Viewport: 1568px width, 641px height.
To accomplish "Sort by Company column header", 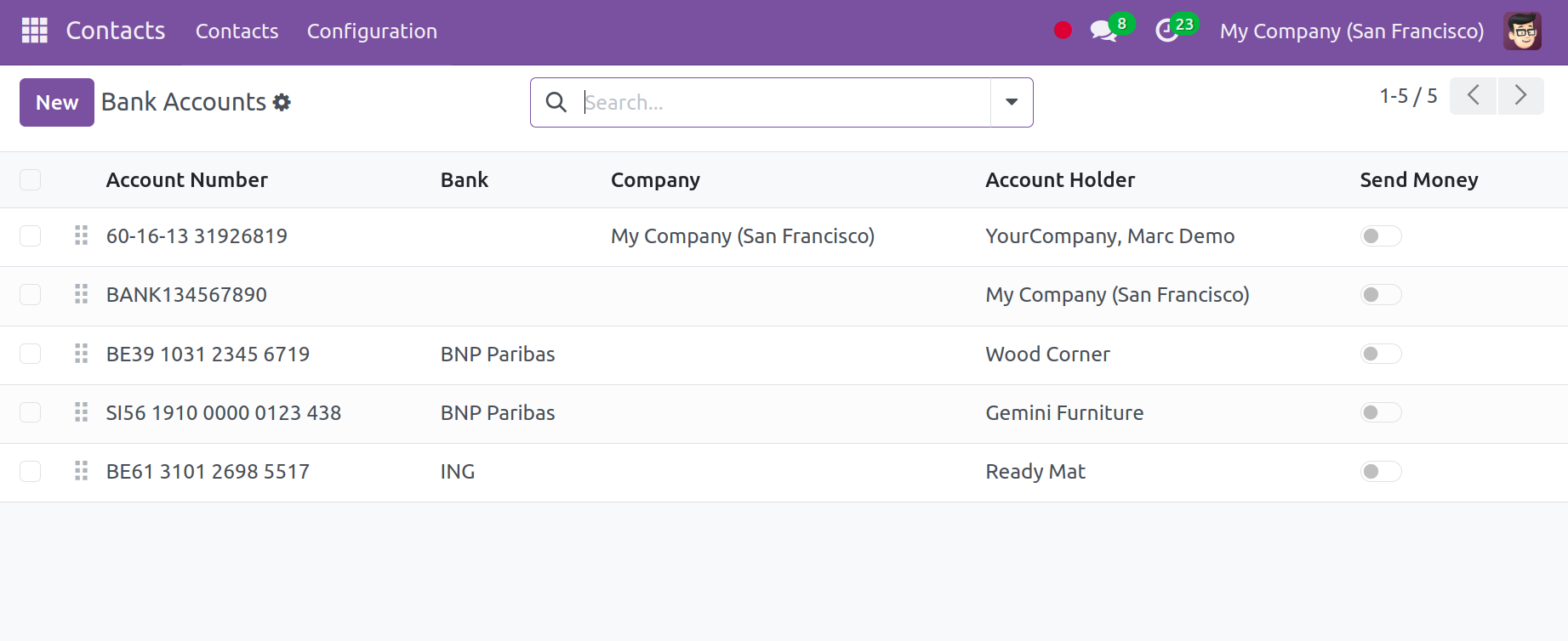I will coord(655,180).
